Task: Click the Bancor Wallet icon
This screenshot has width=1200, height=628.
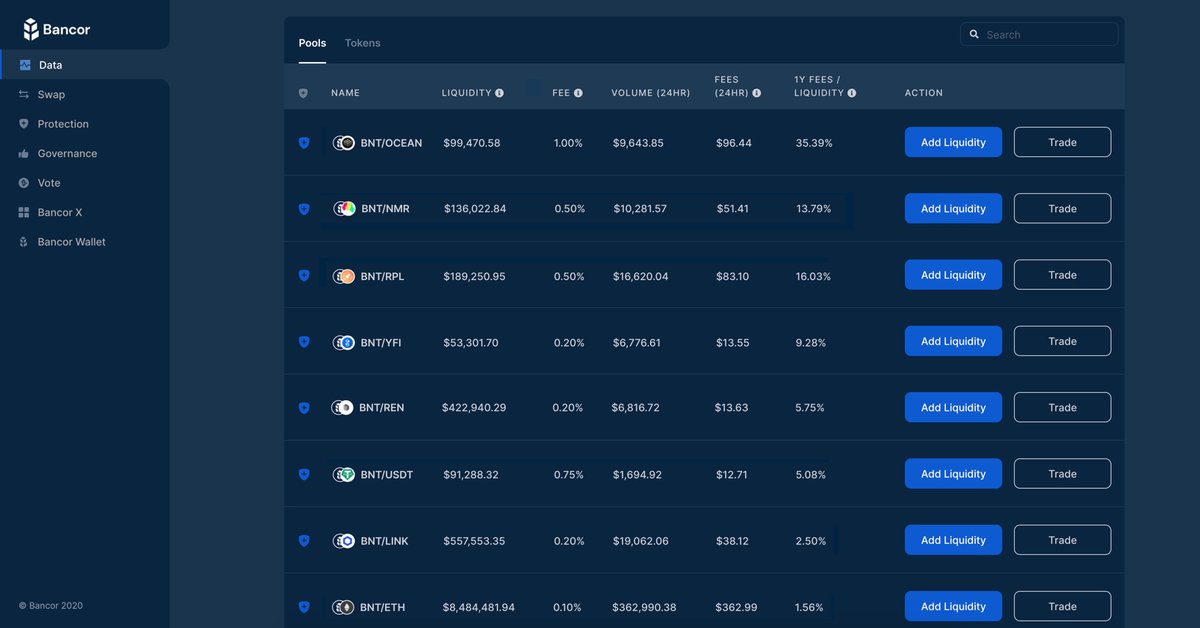Action: pyautogui.click(x=24, y=242)
